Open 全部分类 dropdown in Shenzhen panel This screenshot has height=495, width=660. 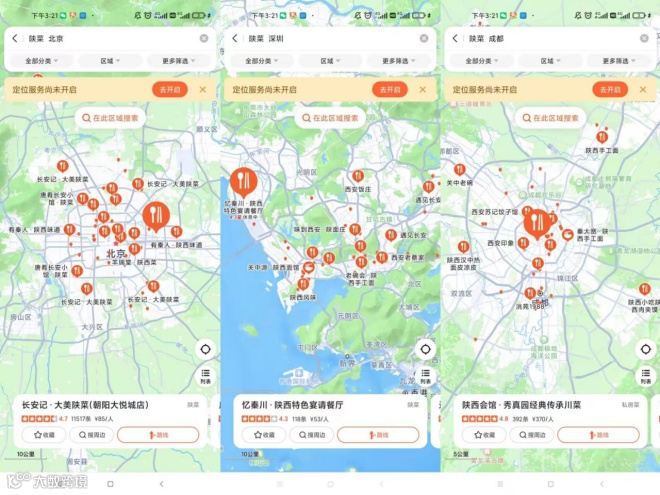point(261,61)
